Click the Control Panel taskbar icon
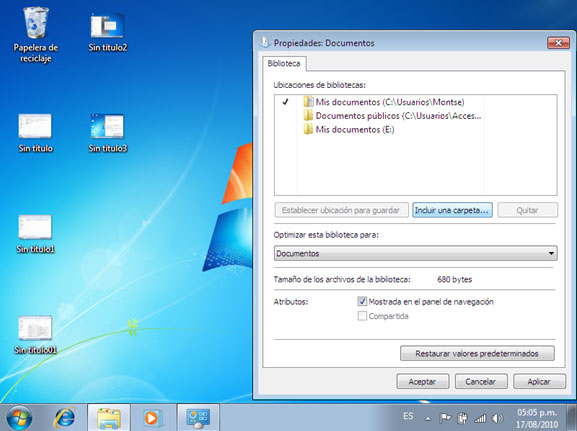 point(198,418)
